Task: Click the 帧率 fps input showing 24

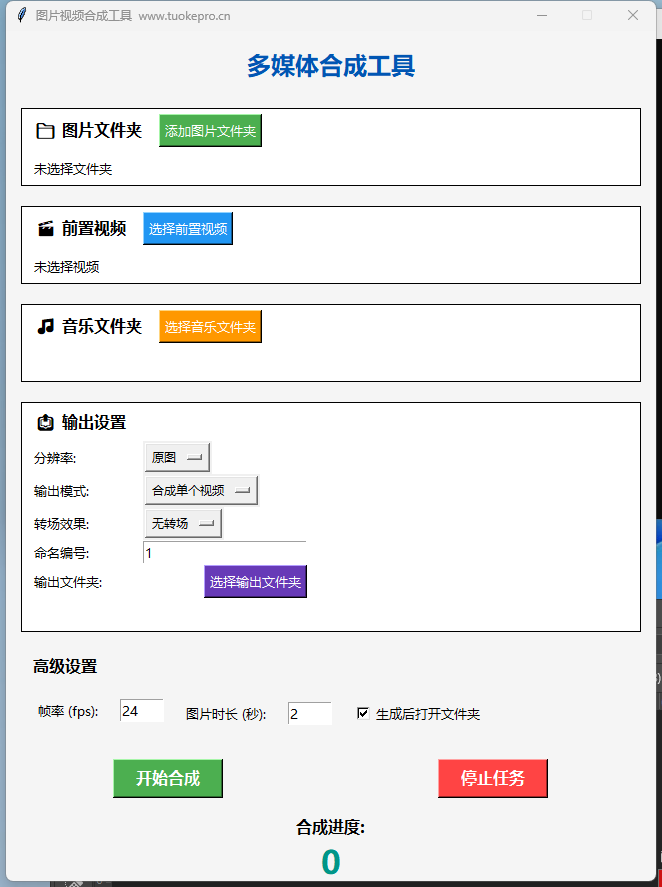Action: click(x=140, y=710)
